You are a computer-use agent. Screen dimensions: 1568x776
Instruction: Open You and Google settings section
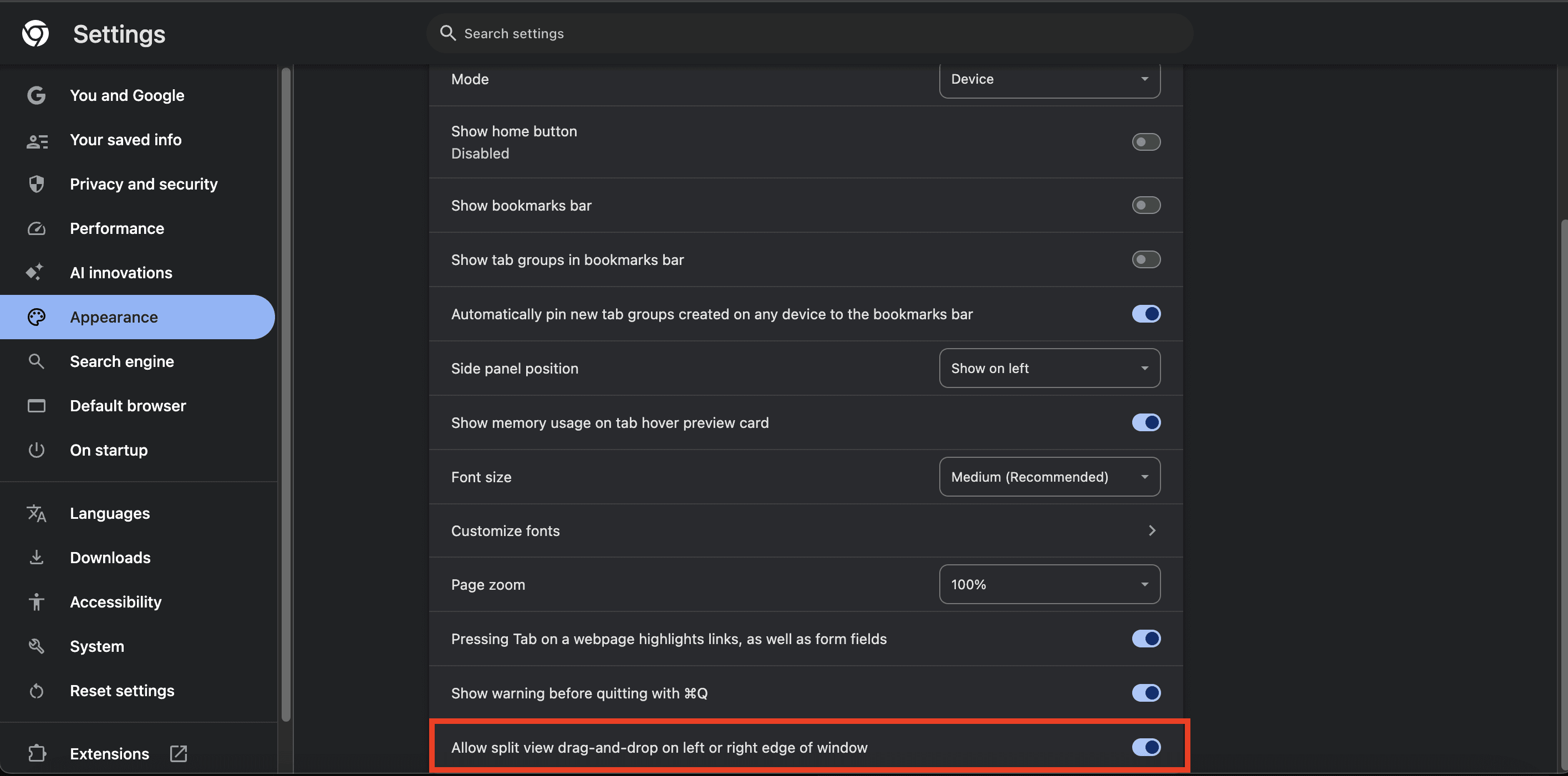click(x=138, y=95)
